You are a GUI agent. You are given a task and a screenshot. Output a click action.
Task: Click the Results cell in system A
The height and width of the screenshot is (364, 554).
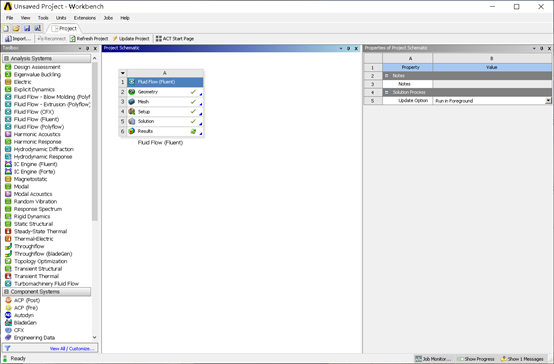pos(165,131)
